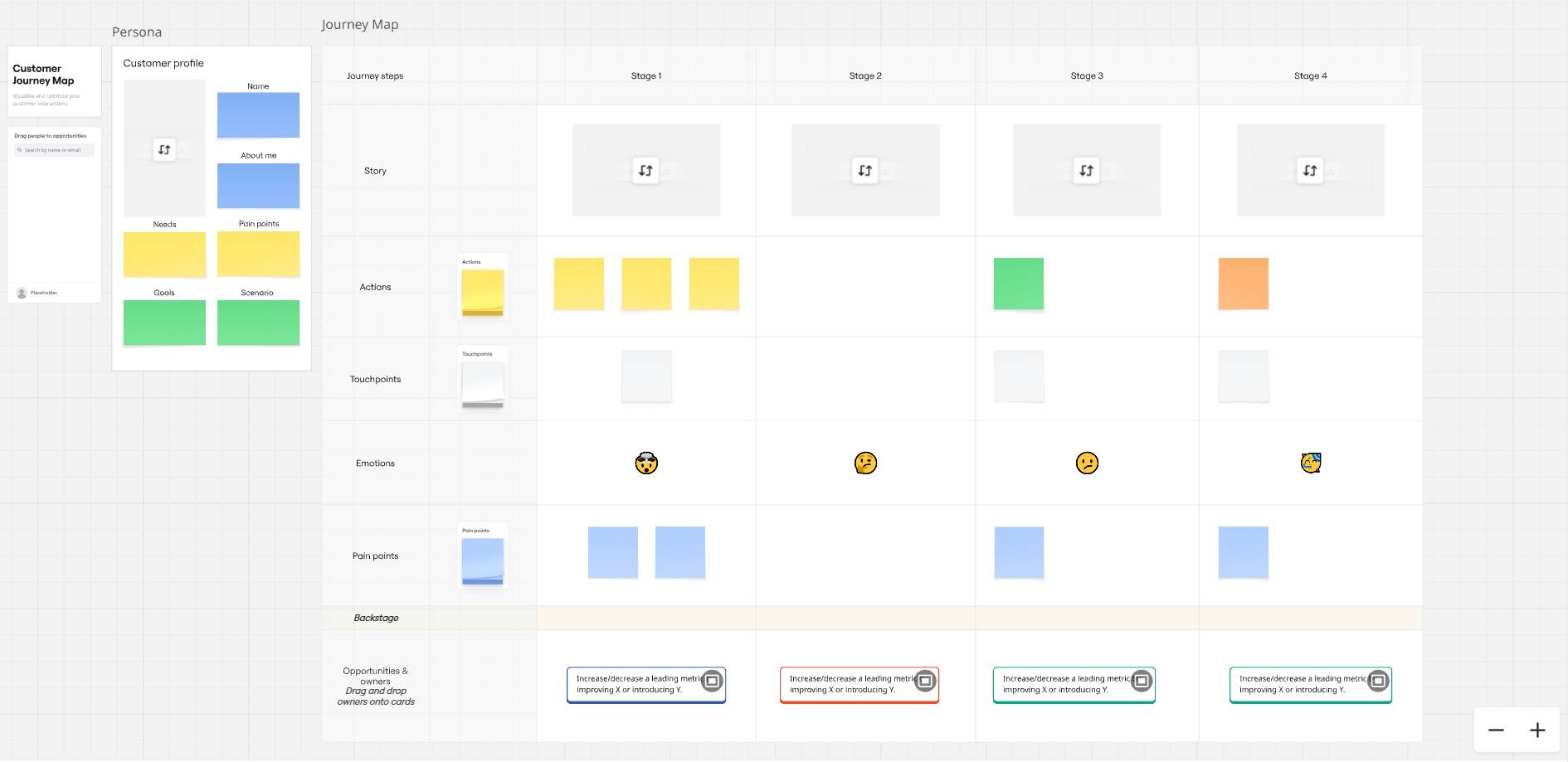The width and height of the screenshot is (1568, 762).
Task: Click the swap icon in the Stage 4 Story placeholder
Action: 1310,170
